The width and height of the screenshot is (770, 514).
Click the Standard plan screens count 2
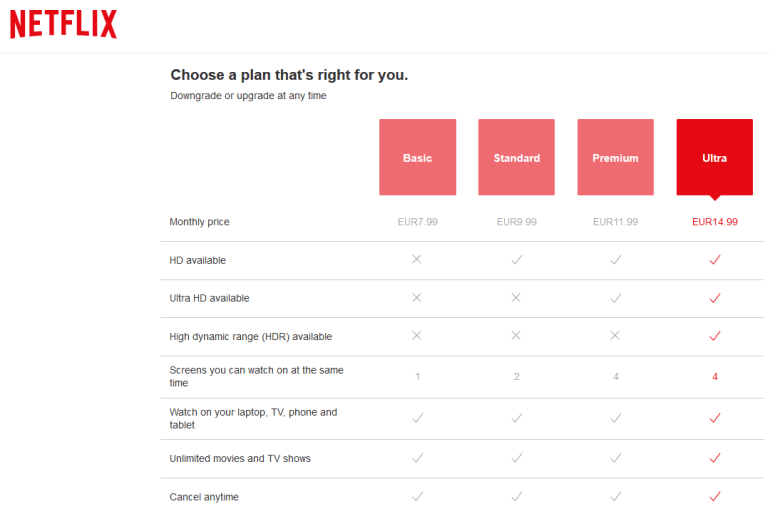coord(516,377)
